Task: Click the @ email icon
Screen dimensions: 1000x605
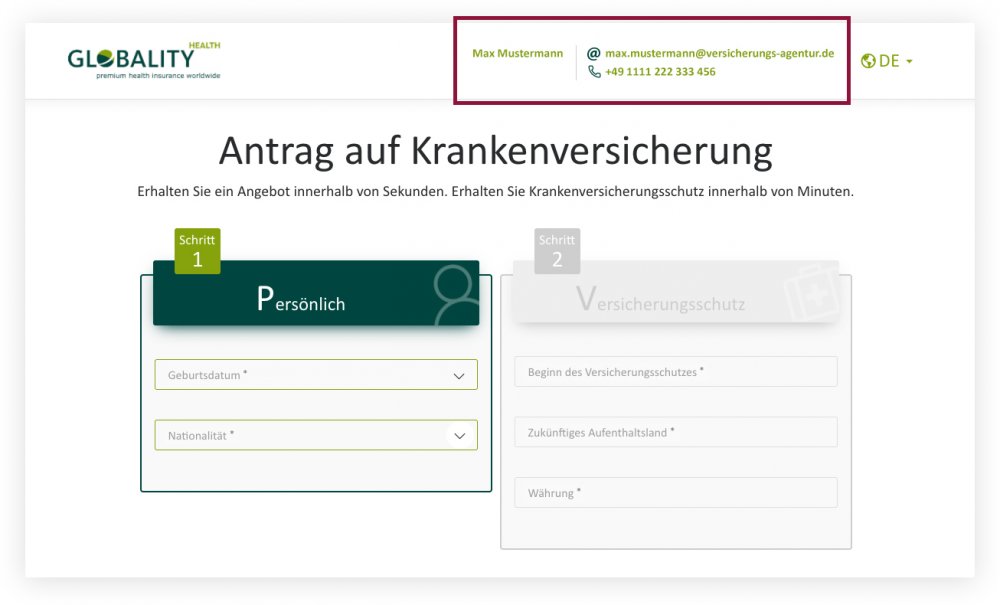Action: coord(594,53)
